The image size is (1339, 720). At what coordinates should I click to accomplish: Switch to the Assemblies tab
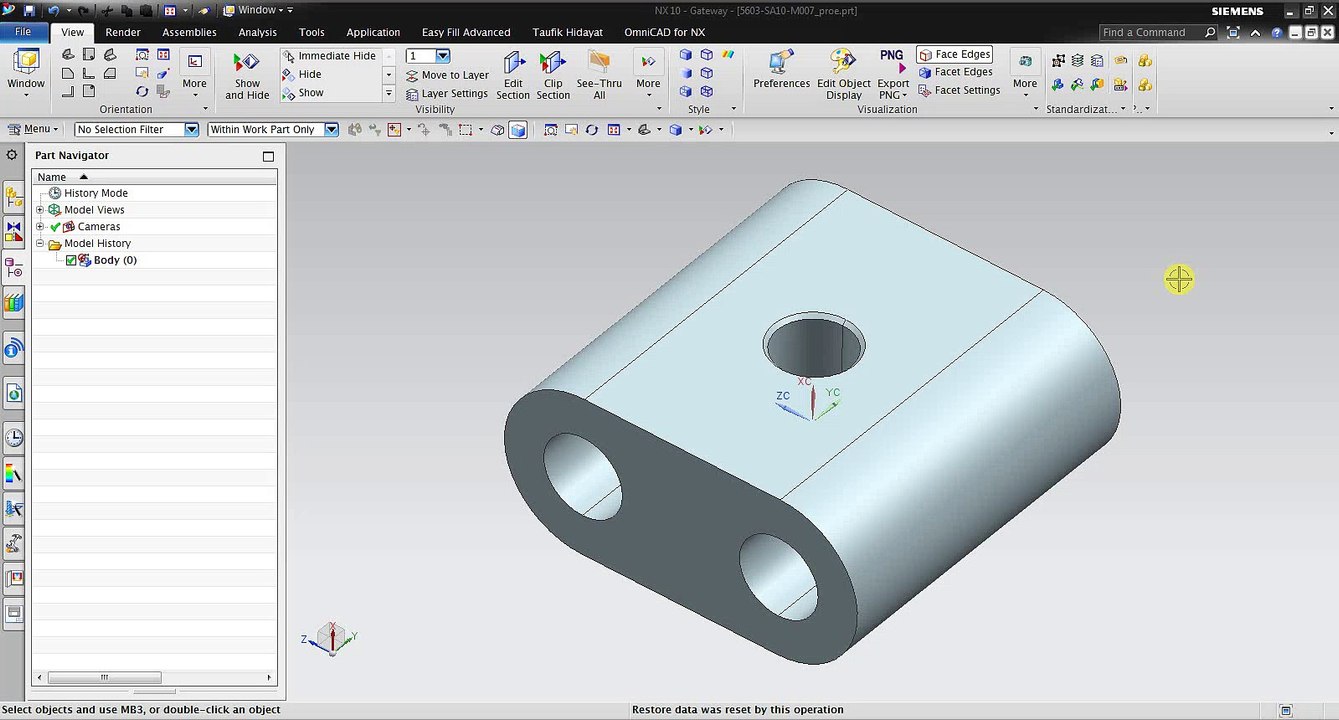coord(189,32)
